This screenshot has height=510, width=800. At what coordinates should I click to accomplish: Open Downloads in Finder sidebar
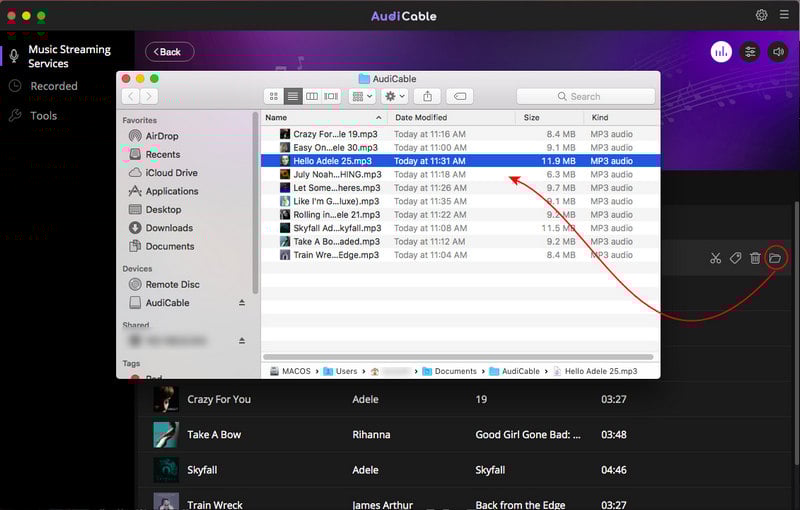[x=169, y=228]
